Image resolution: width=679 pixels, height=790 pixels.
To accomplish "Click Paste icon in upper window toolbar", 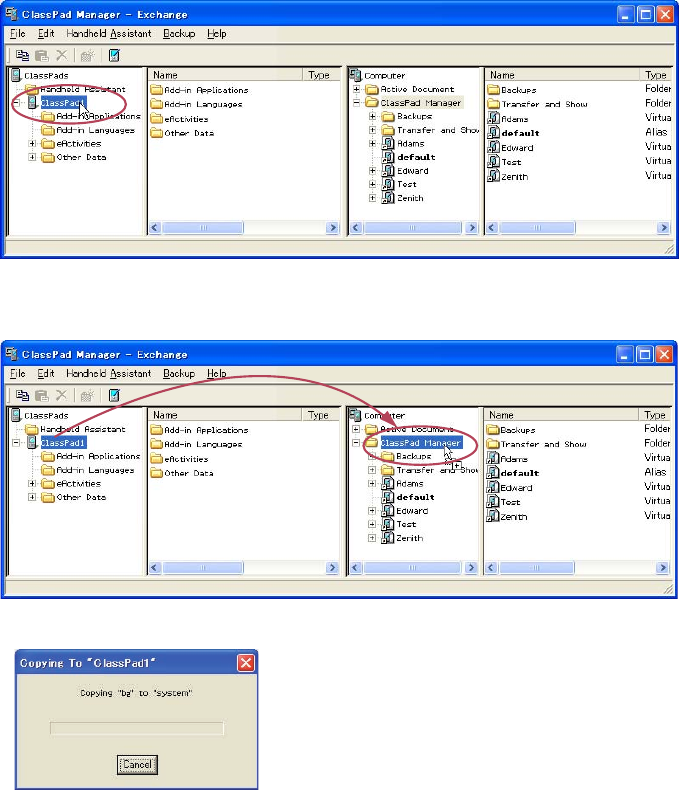I will [x=42, y=55].
